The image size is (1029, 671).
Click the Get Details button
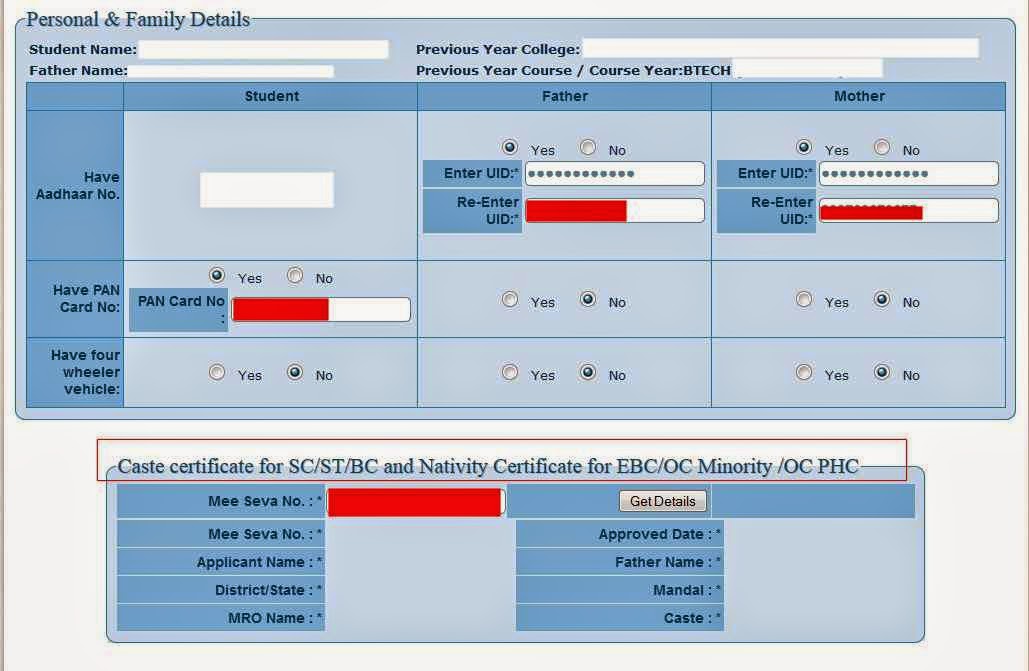coord(662,501)
